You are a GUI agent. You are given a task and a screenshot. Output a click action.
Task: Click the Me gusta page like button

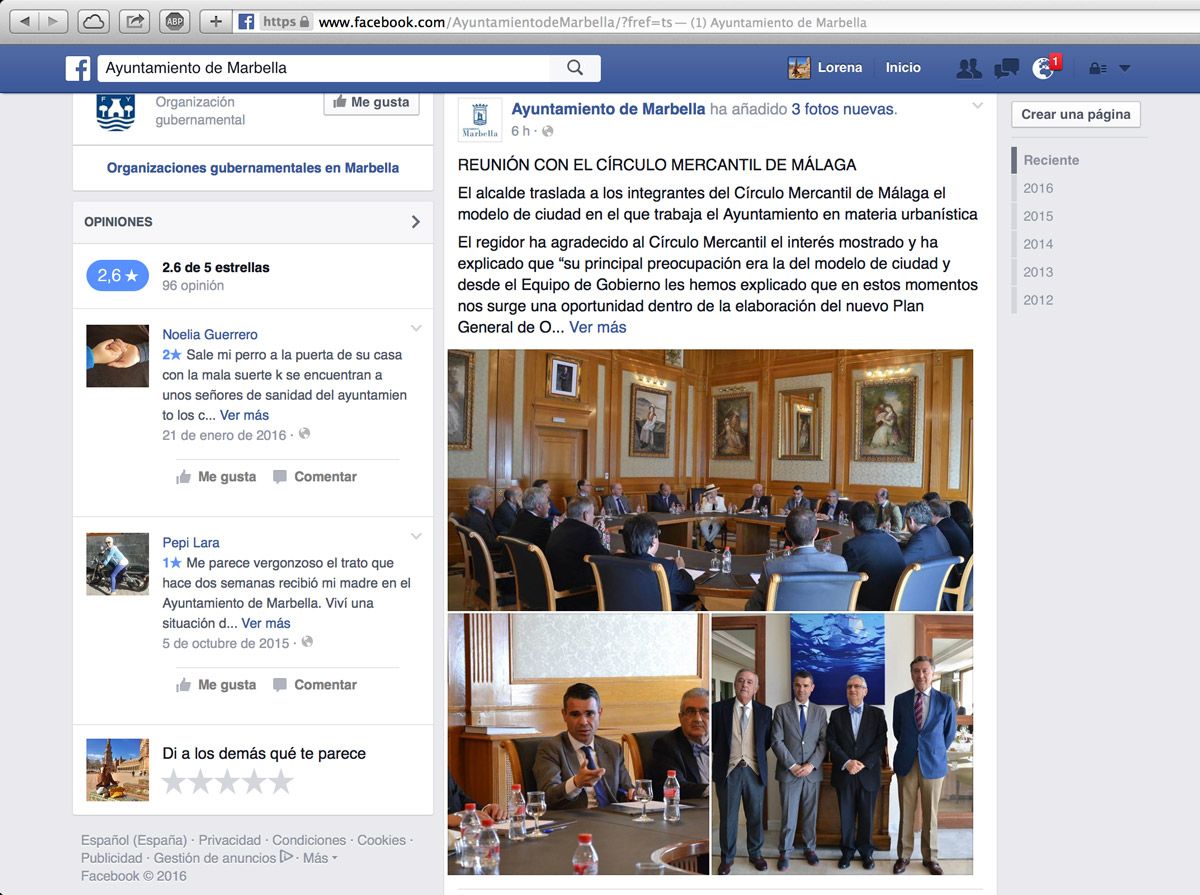[x=371, y=102]
